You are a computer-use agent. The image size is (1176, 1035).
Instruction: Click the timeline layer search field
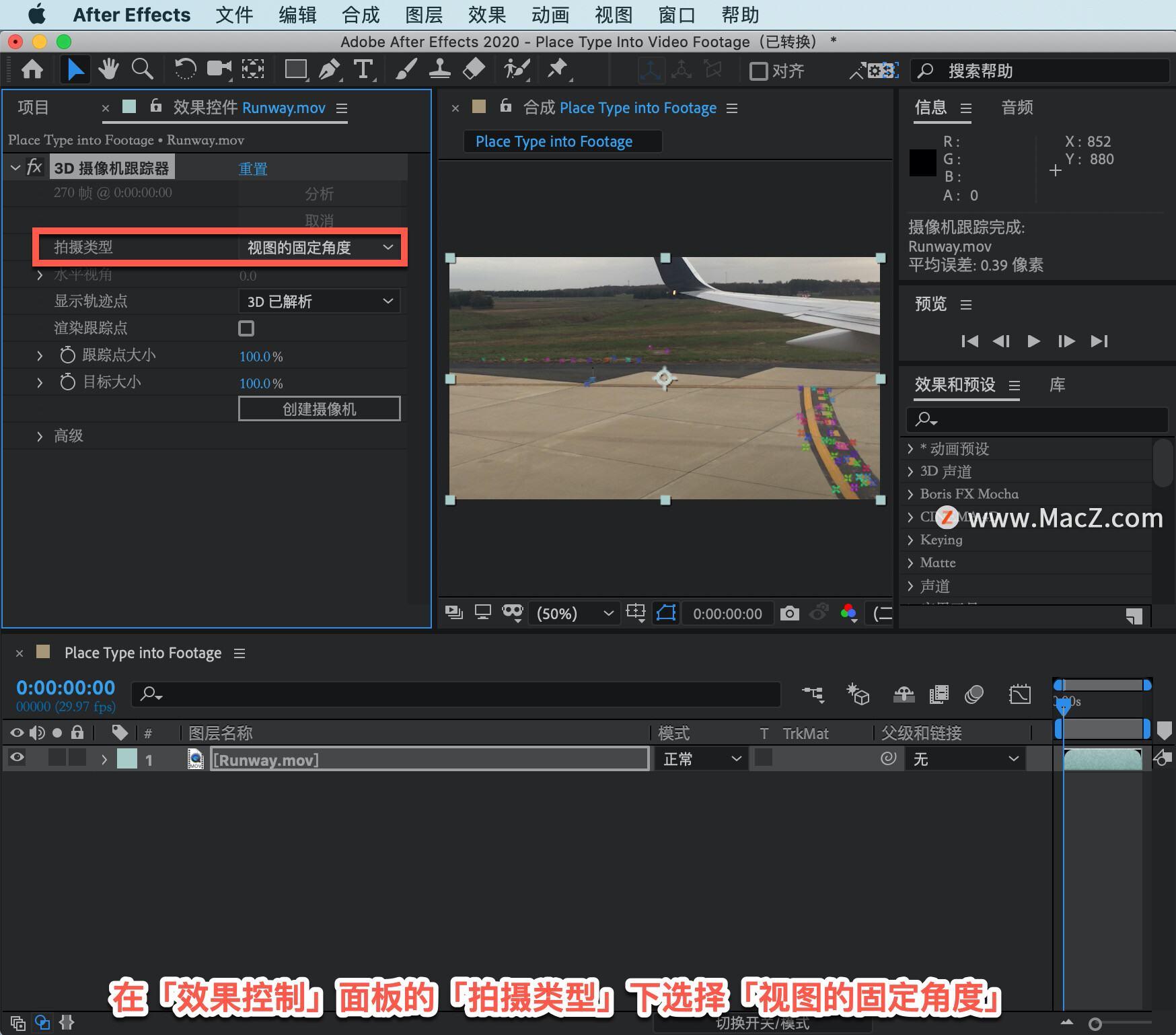pyautogui.click(x=456, y=694)
